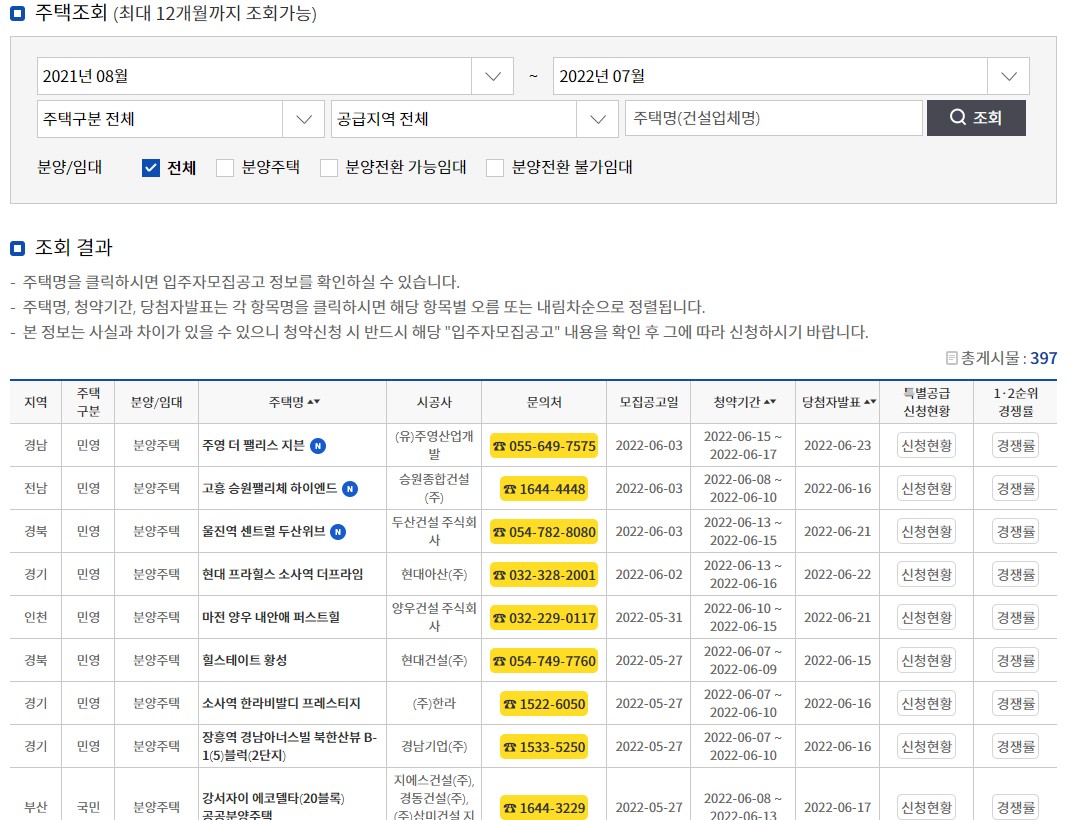Call phone number 055-649-7575

pos(544,446)
